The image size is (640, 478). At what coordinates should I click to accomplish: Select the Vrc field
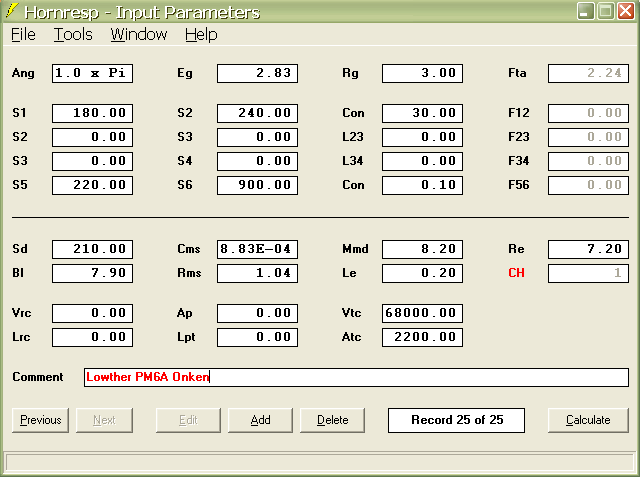92,313
